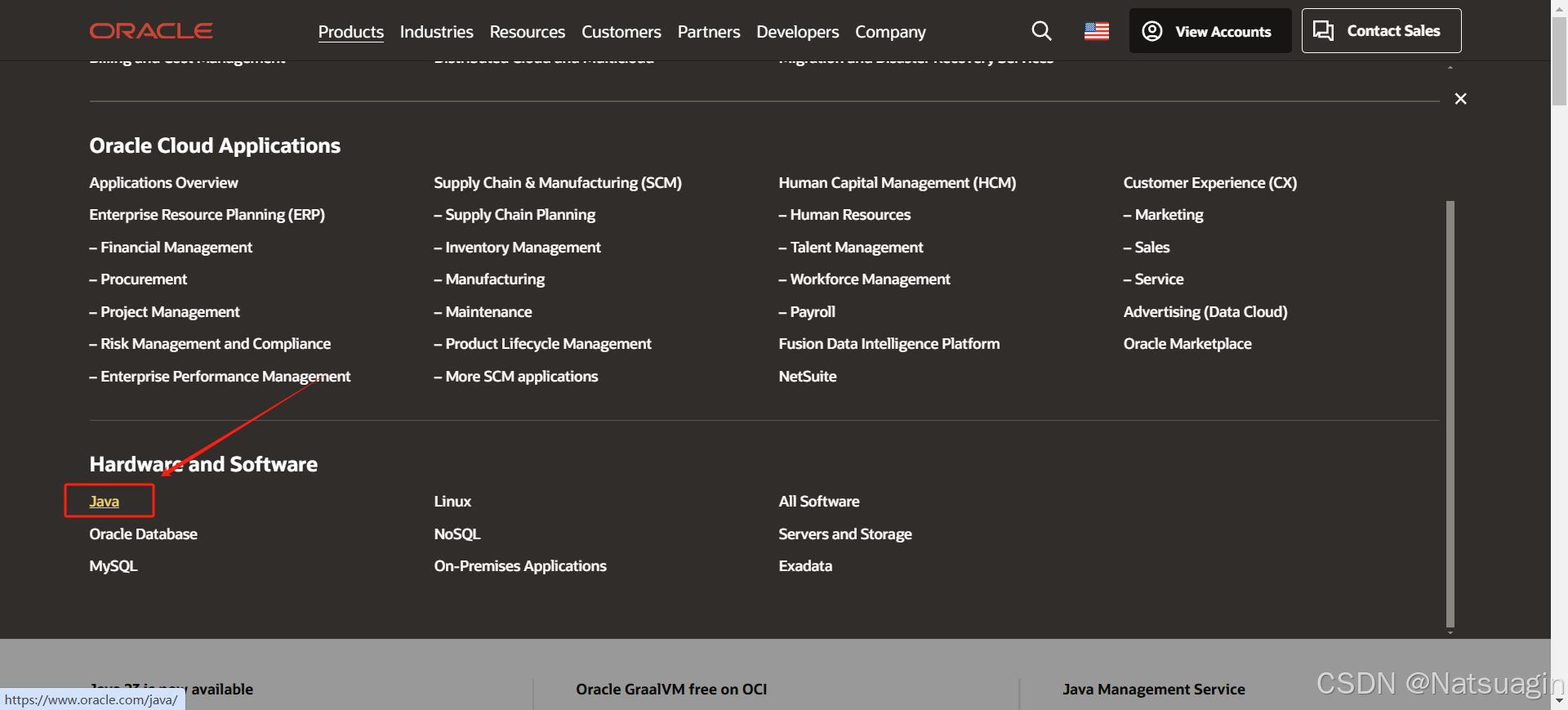Open Oracle Marketplace link

coord(1187,343)
